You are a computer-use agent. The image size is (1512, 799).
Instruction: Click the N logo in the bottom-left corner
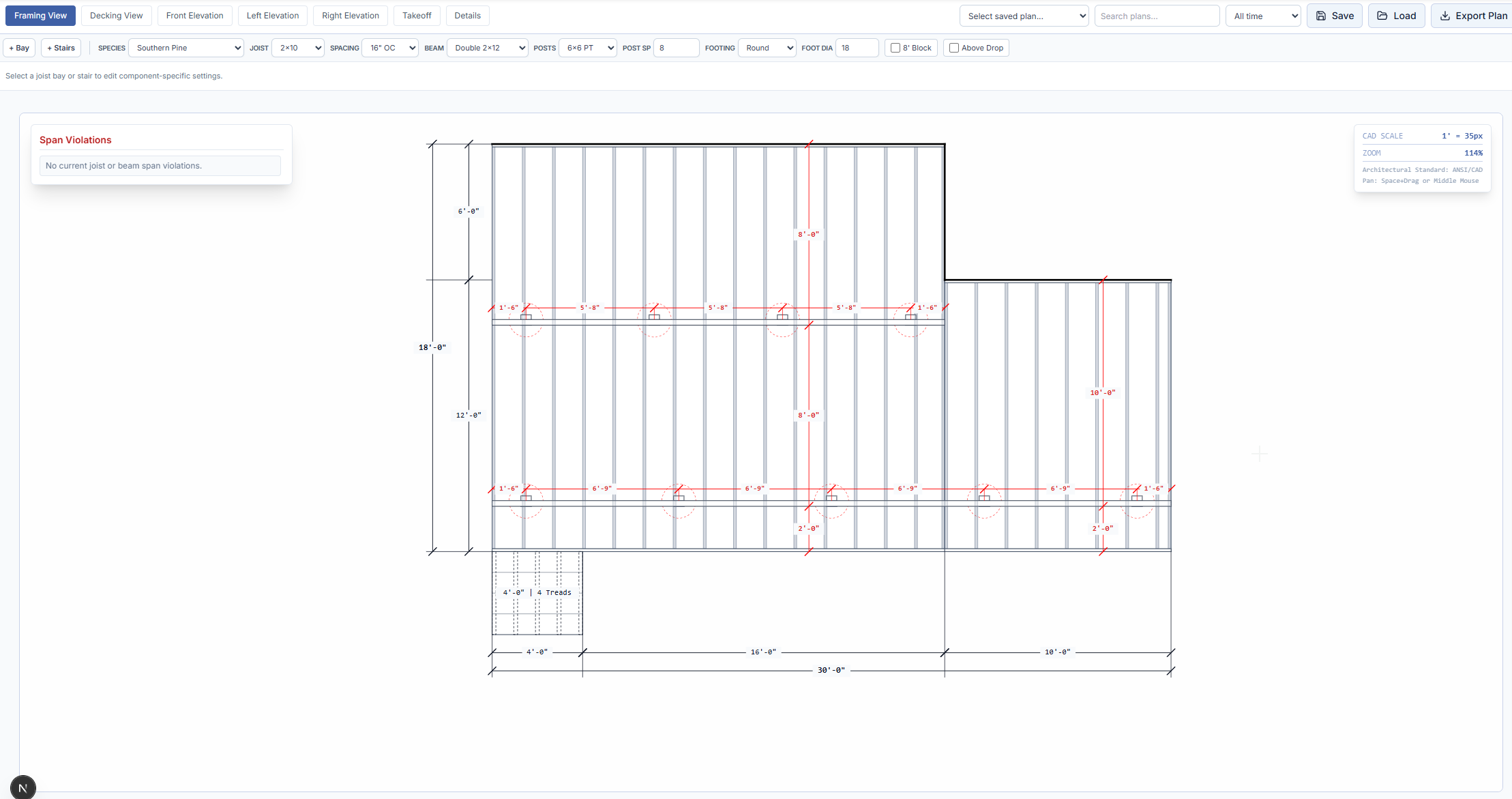tap(23, 786)
